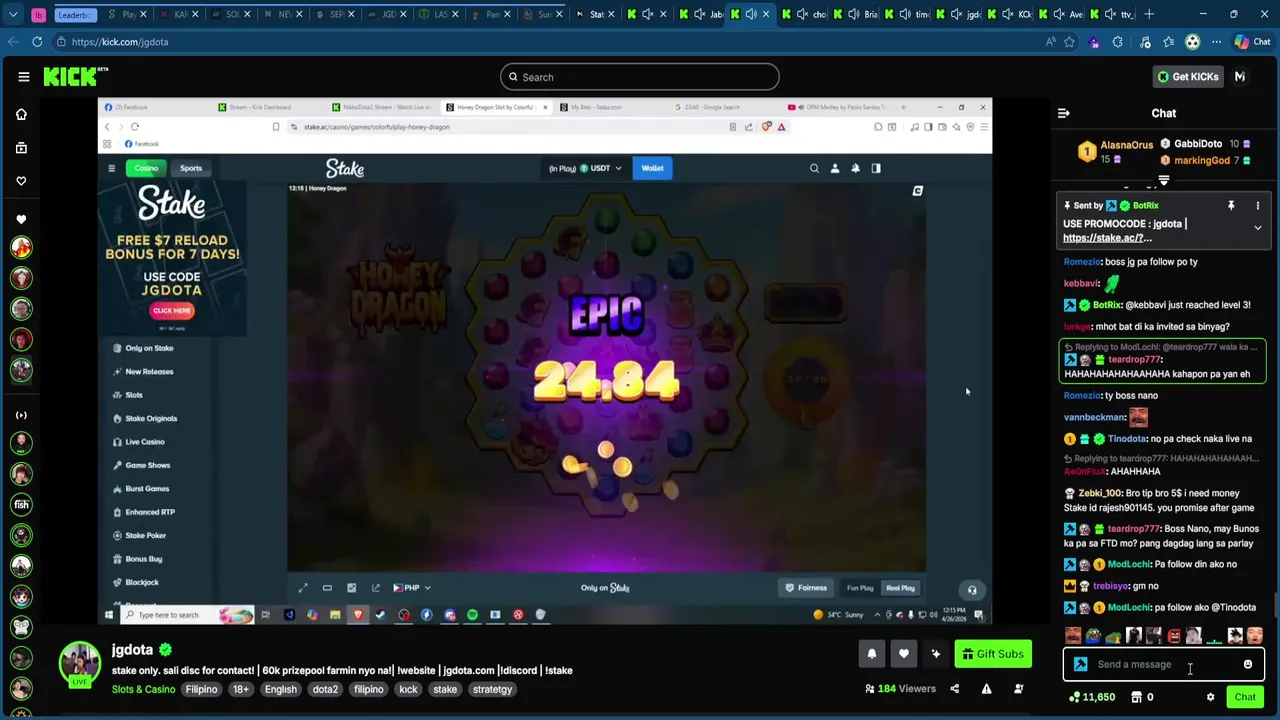
Task: Open the Slots & Casino category link
Action: 143,689
